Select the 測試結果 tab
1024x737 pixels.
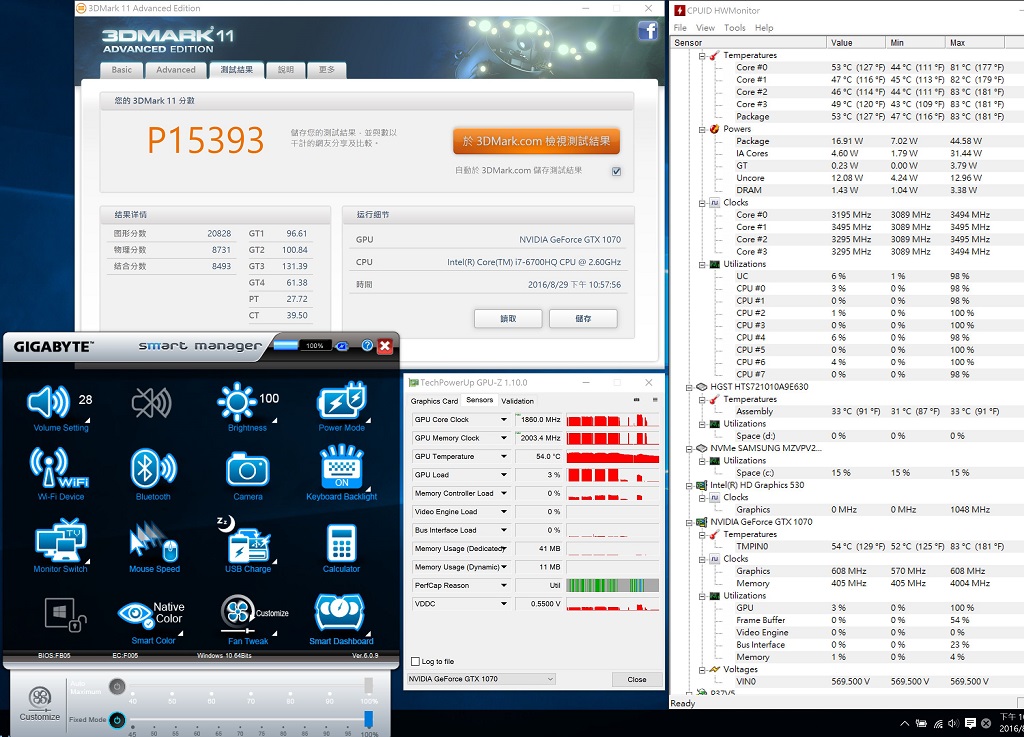[236, 70]
